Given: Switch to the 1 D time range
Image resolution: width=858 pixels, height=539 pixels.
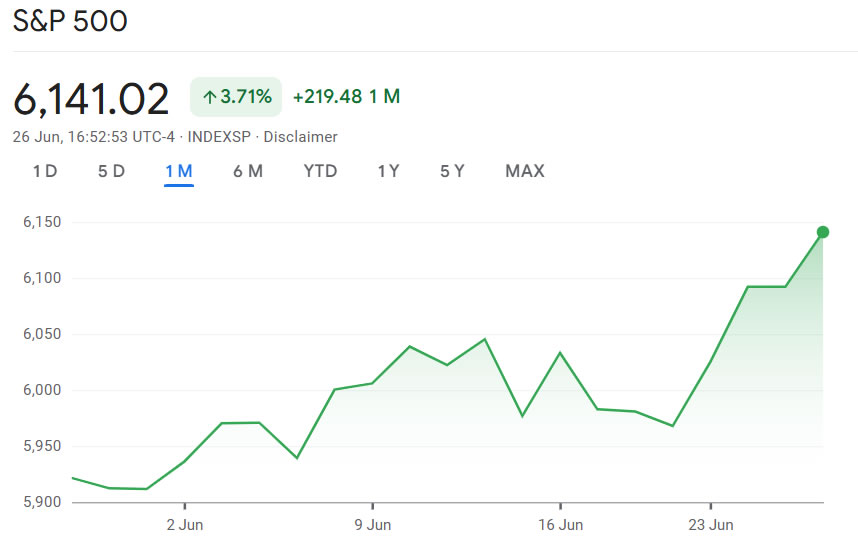Looking at the screenshot, I should point(45,171).
